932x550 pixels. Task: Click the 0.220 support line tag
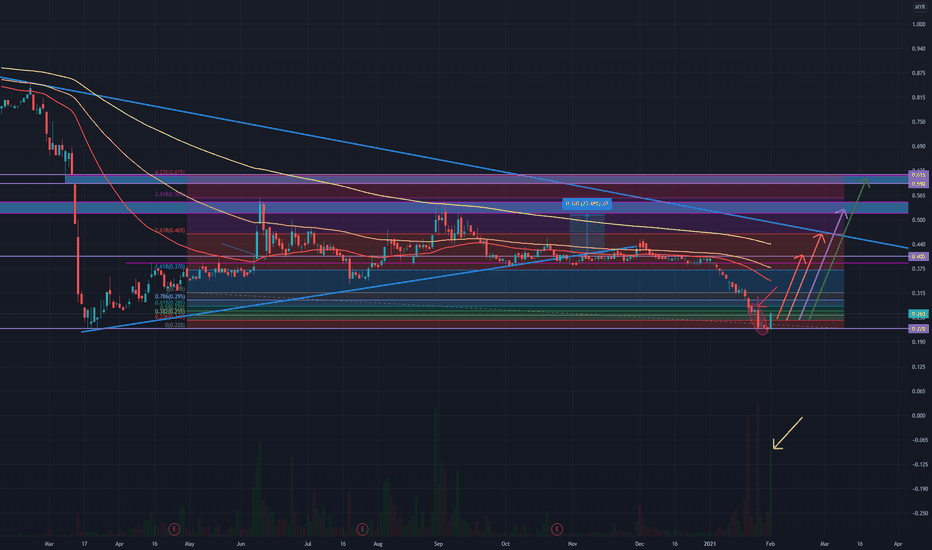point(918,328)
